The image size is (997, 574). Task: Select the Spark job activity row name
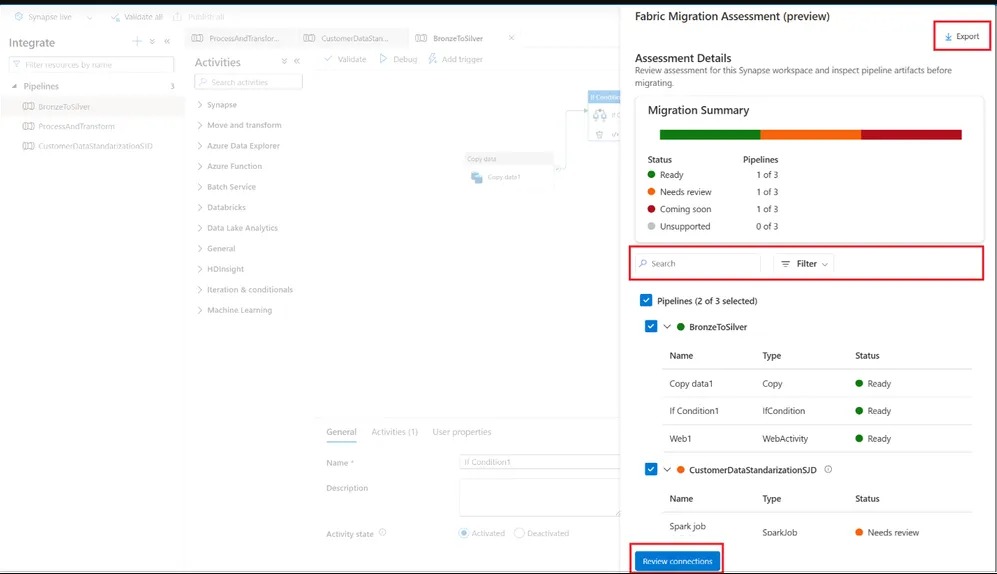pos(687,526)
